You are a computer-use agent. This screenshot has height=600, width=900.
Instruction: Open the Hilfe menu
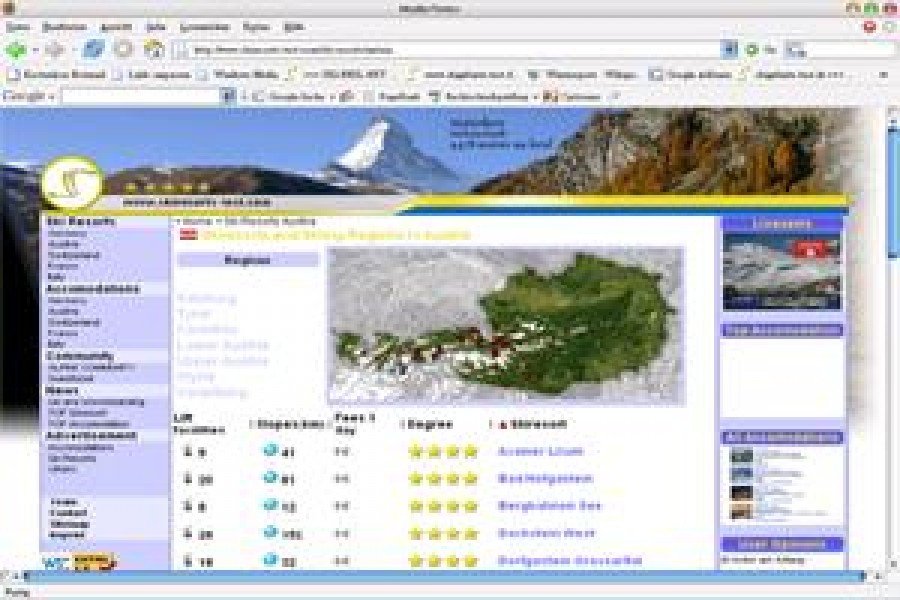click(294, 27)
